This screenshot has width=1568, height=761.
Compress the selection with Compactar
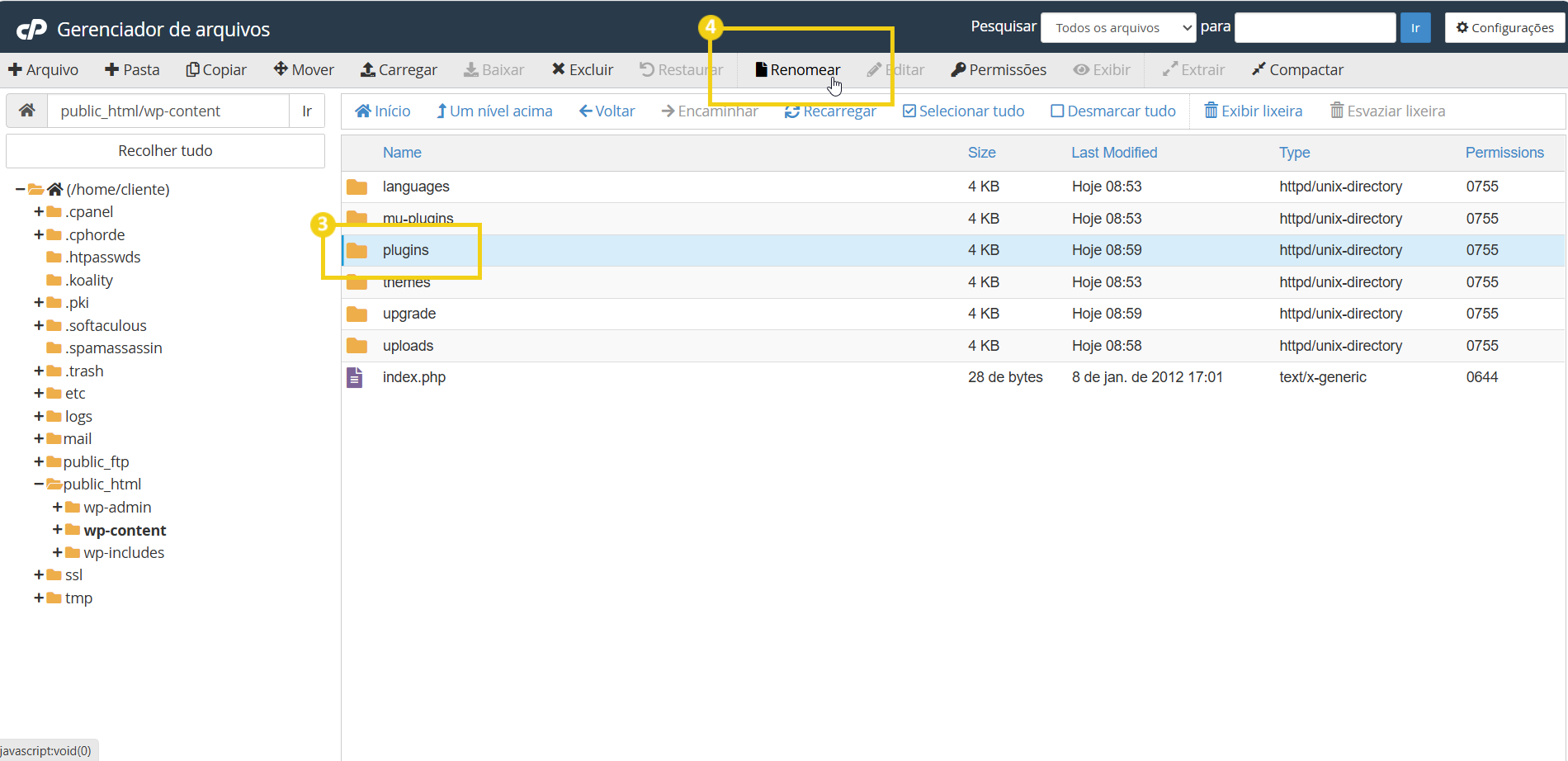pos(1297,70)
